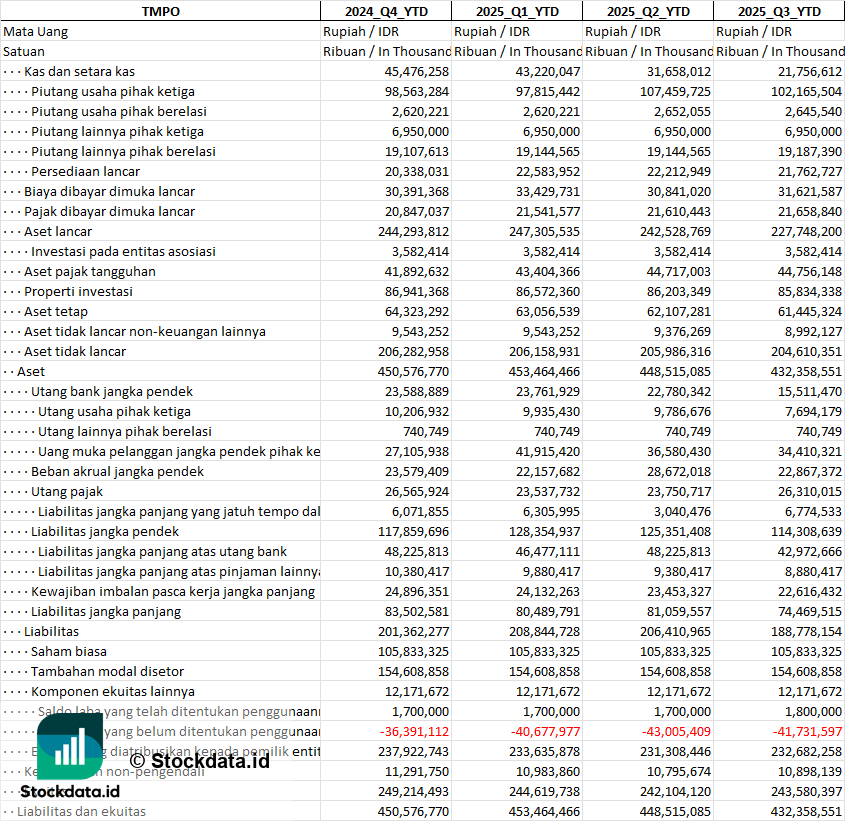Click Kas dan setara kas value 45,476,258
The height and width of the screenshot is (821, 845).
[x=417, y=72]
